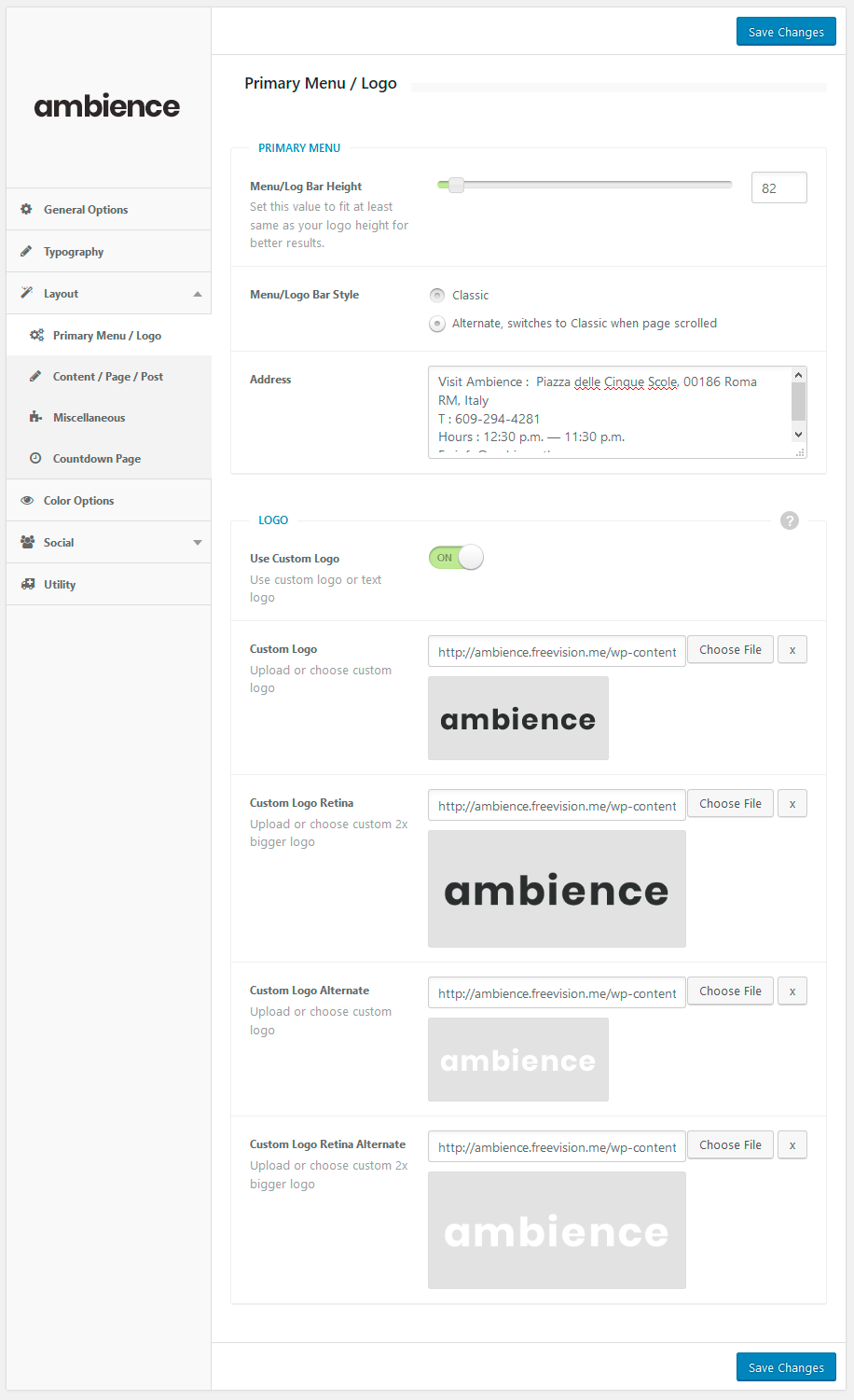This screenshot has width=854, height=1400.
Task: Click the Menu/Log Bar Height slider handle
Action: [x=456, y=185]
